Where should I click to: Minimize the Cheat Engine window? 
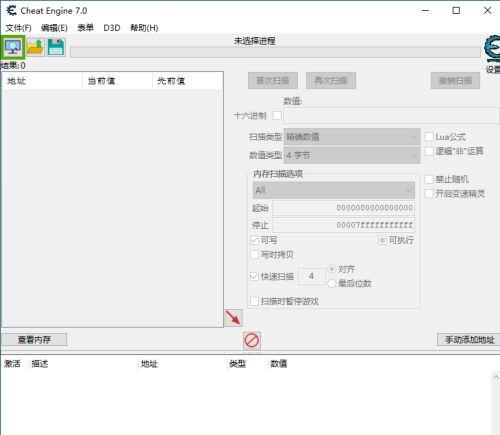(x=425, y=11)
